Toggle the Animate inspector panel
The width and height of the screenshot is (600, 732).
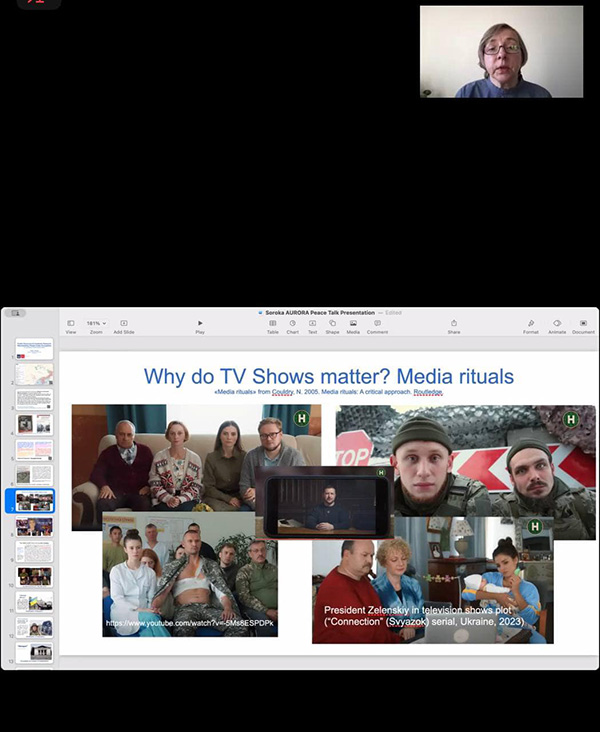(x=557, y=326)
